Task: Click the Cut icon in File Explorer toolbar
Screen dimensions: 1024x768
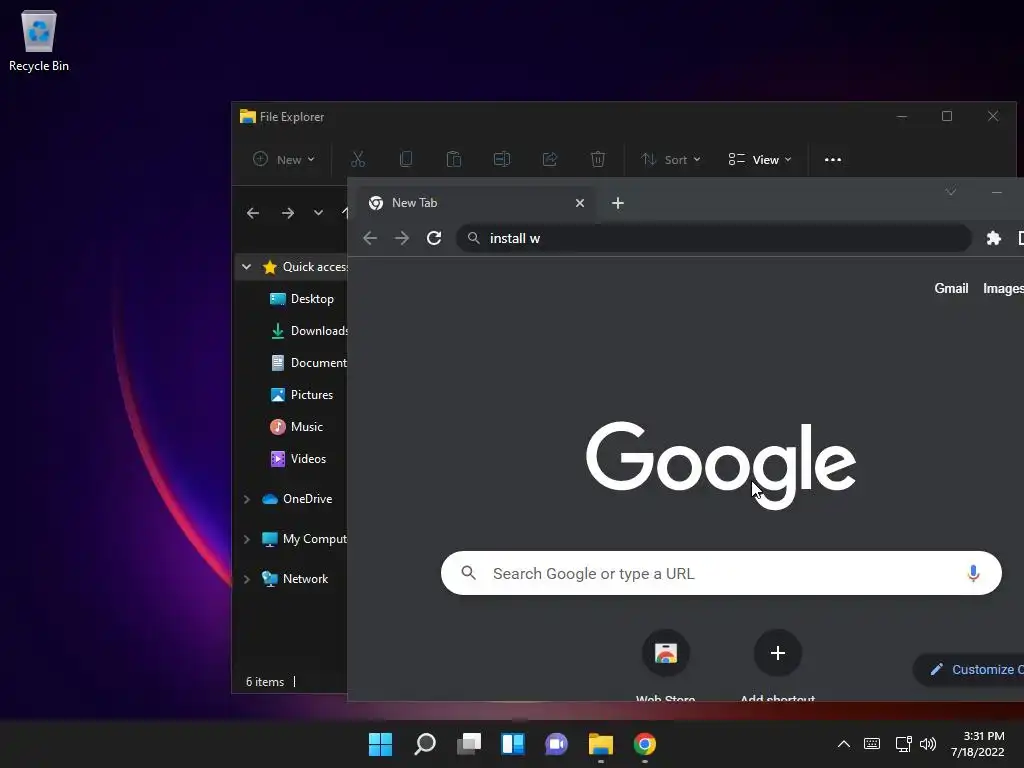Action: 358,159
